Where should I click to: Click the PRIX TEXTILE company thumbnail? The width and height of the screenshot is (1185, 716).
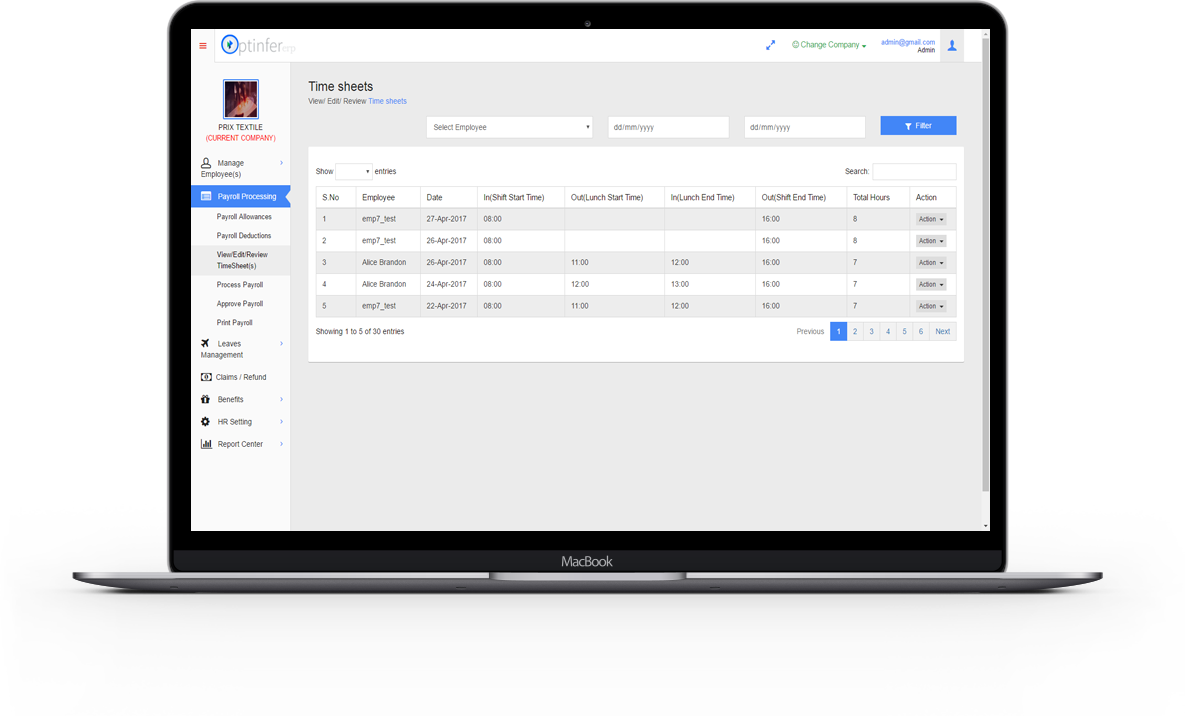coord(241,99)
